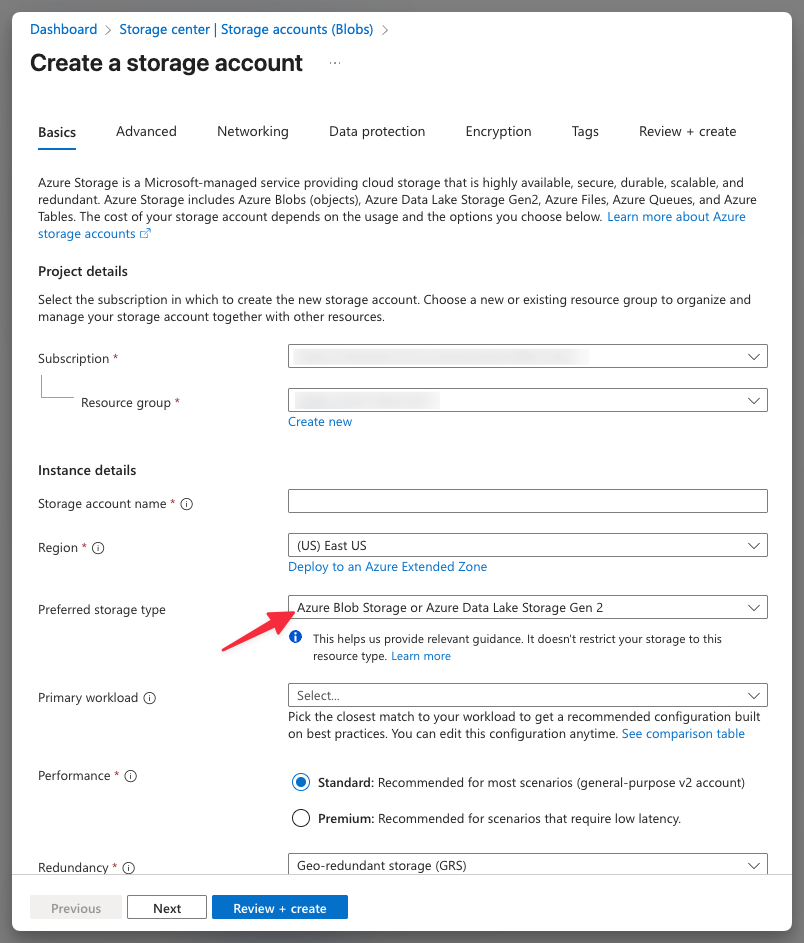
Task: Click the Previous button
Action: click(76, 908)
